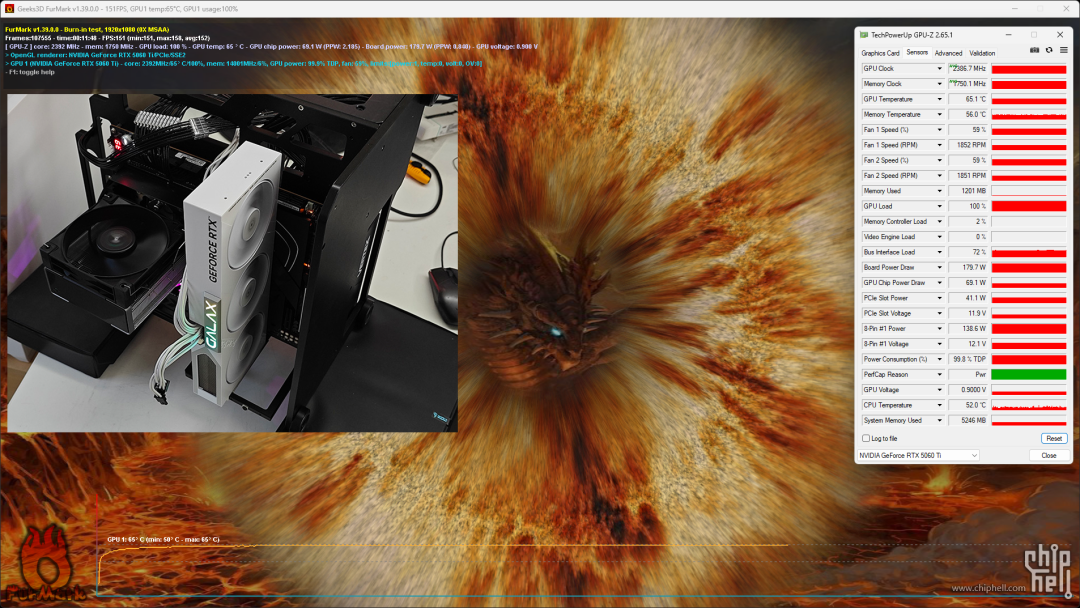
Task: Expand the PerfCap Reason dropdown
Action: [x=939, y=375]
